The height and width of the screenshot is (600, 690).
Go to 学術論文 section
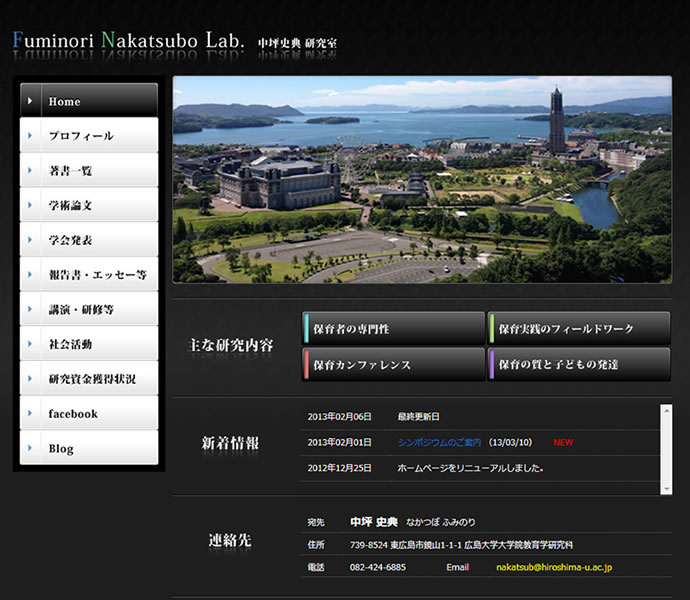pyautogui.click(x=89, y=206)
